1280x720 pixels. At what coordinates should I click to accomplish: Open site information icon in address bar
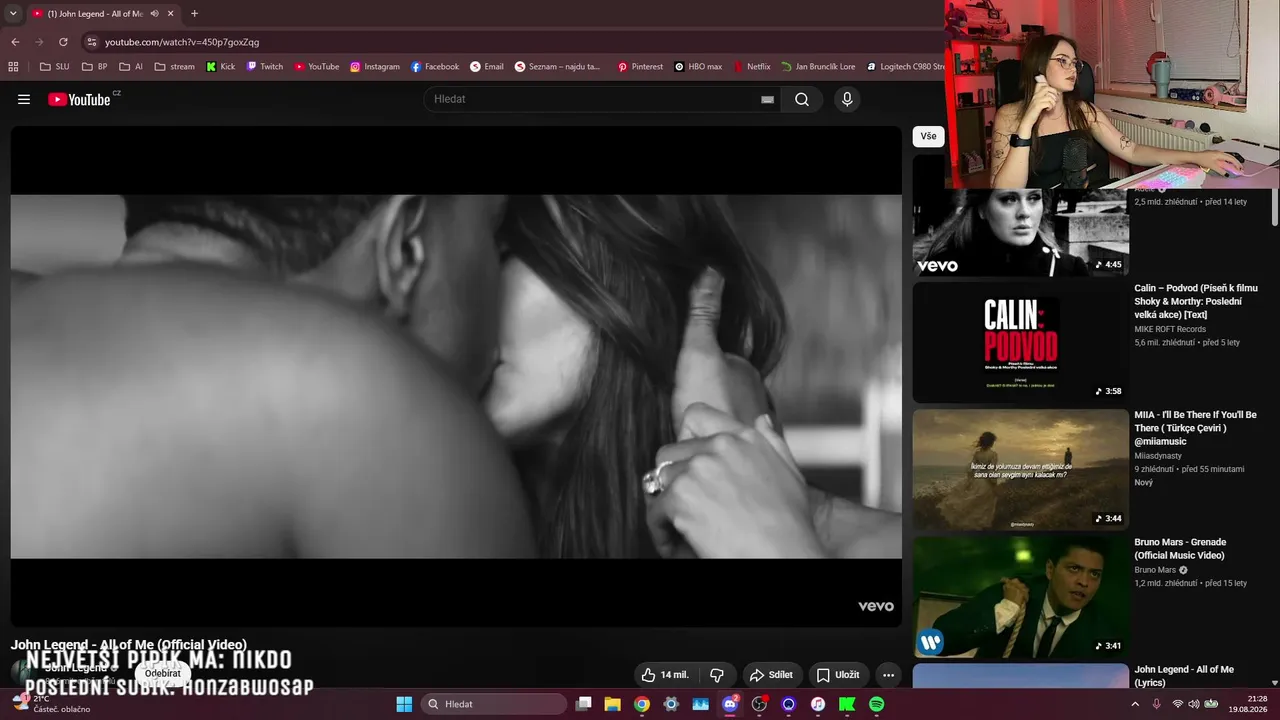92,42
